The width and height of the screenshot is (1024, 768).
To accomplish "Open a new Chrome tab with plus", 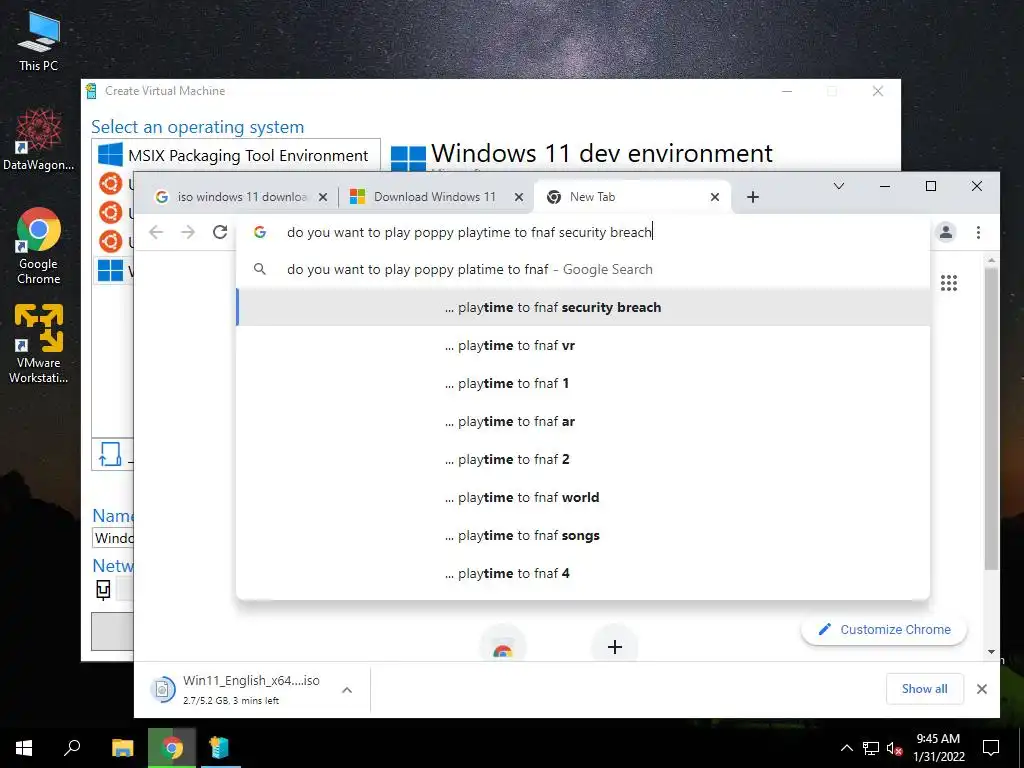I will pos(753,197).
